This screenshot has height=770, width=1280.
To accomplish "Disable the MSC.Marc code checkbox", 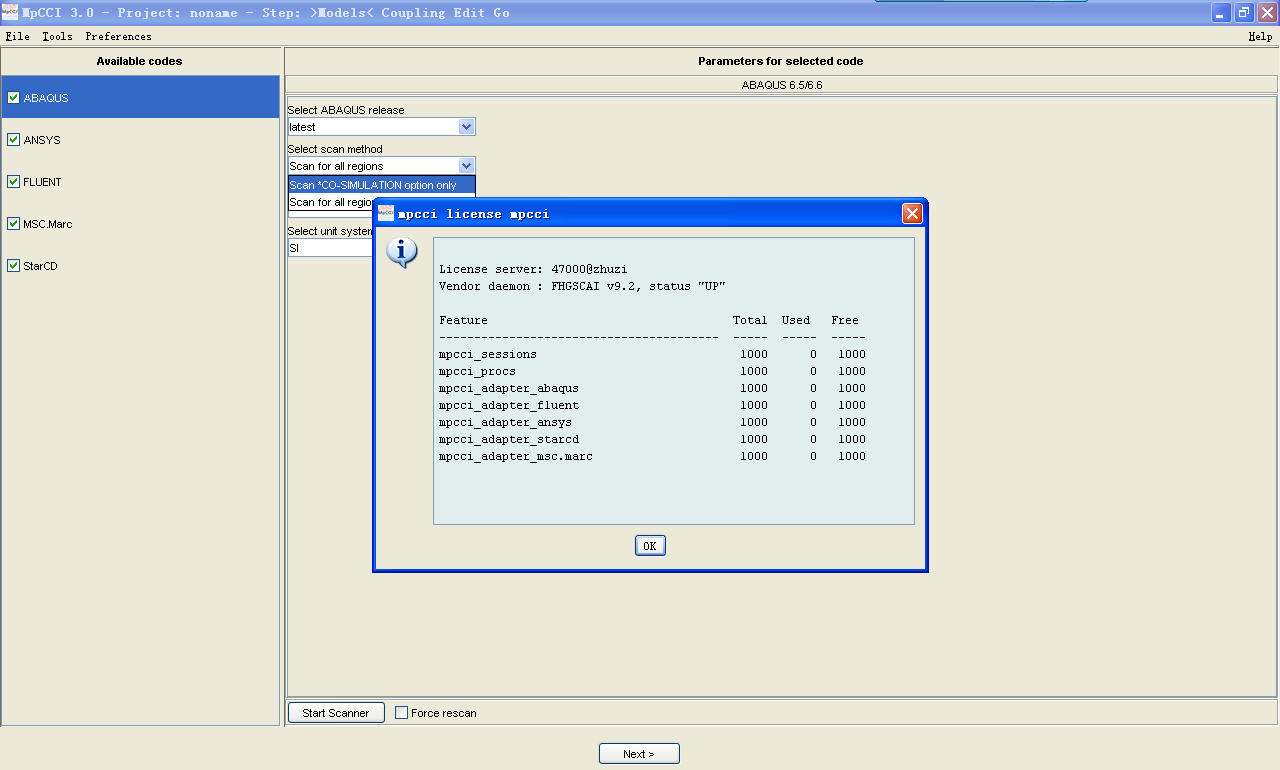I will tap(13, 224).
